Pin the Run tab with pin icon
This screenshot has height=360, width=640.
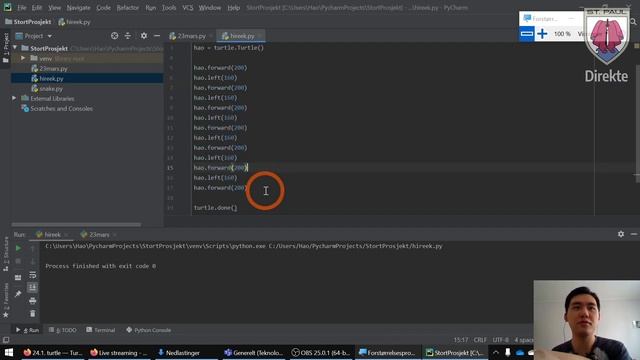click(x=18, y=294)
